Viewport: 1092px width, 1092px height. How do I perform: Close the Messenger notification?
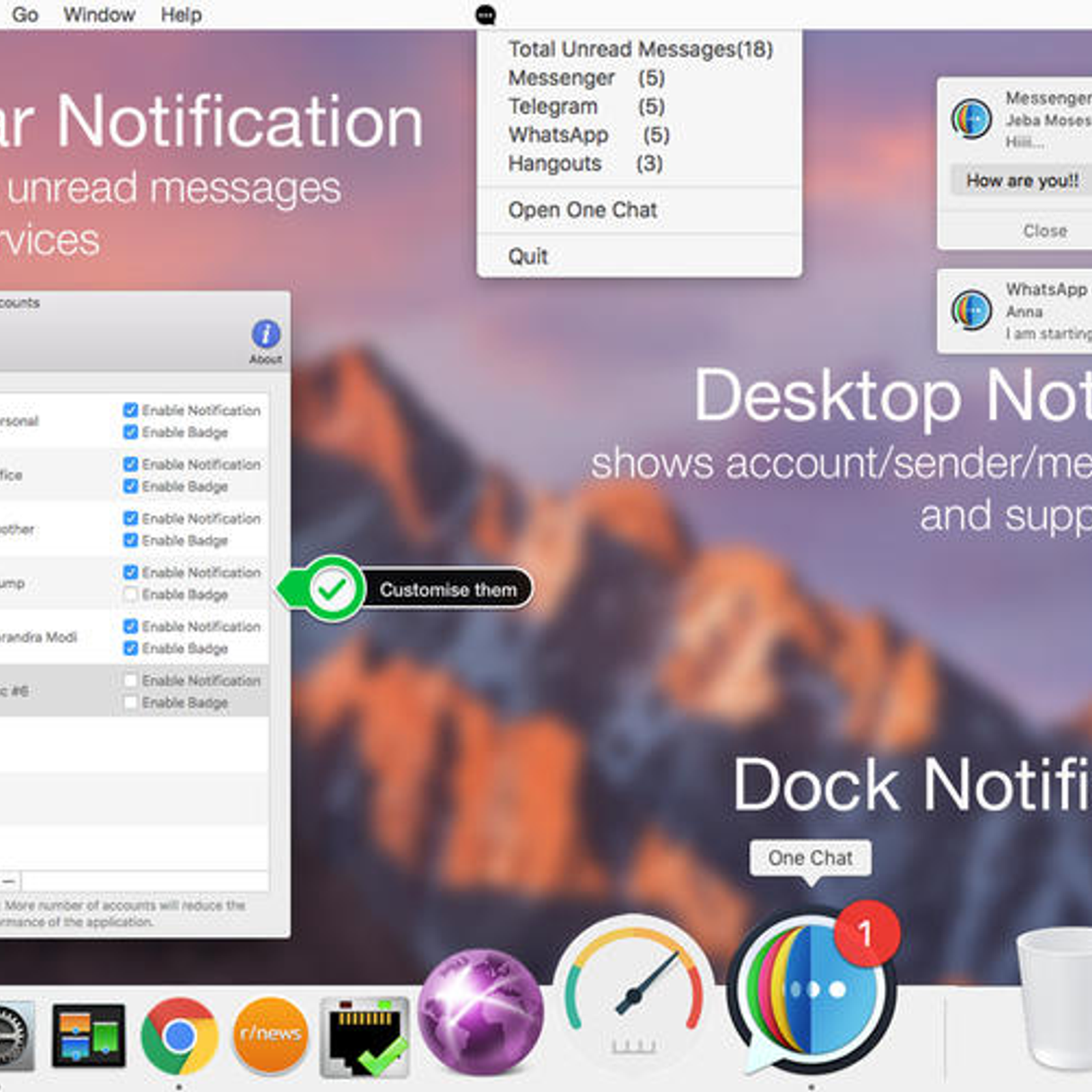[1044, 231]
